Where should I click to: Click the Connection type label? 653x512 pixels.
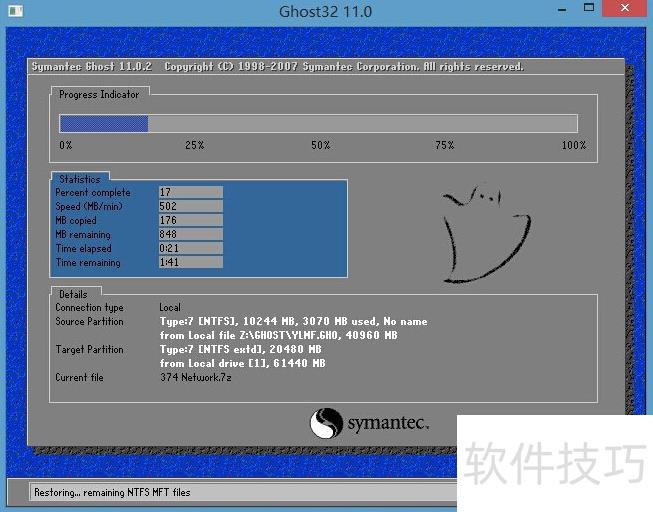pos(89,307)
